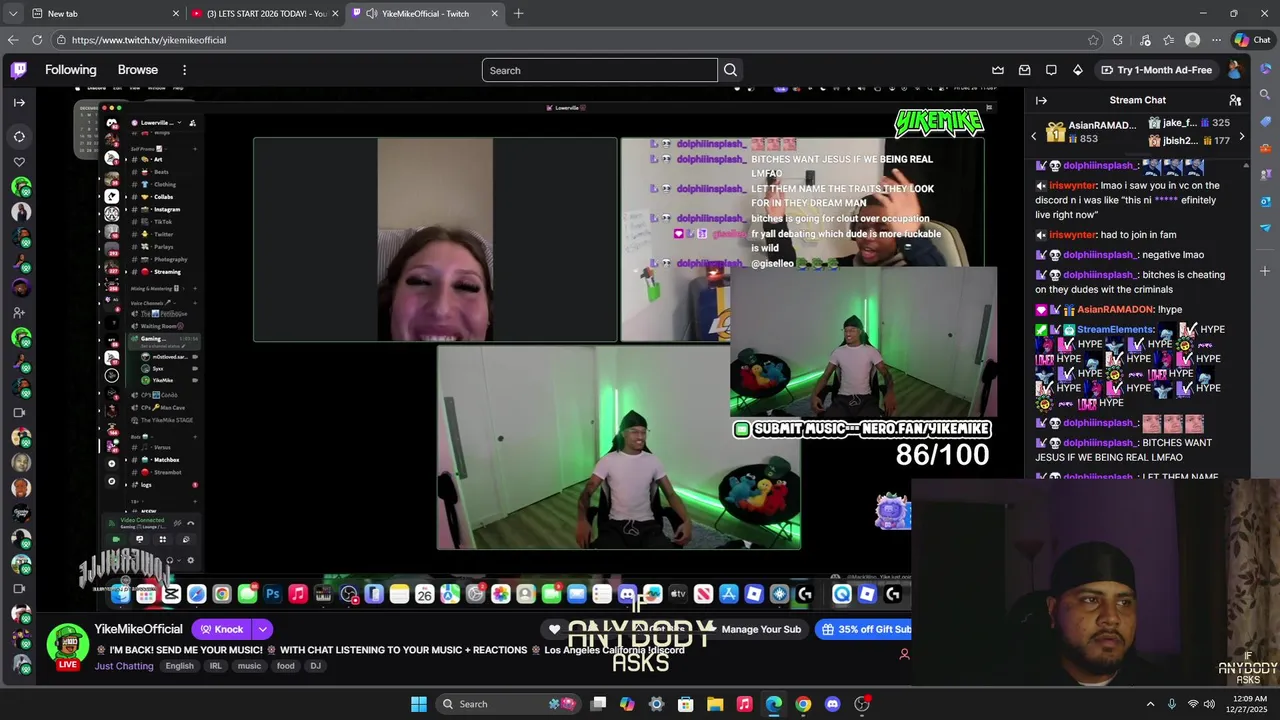Viewport: 1280px width, 720px height.
Task: Select the English tag
Action: point(180,666)
